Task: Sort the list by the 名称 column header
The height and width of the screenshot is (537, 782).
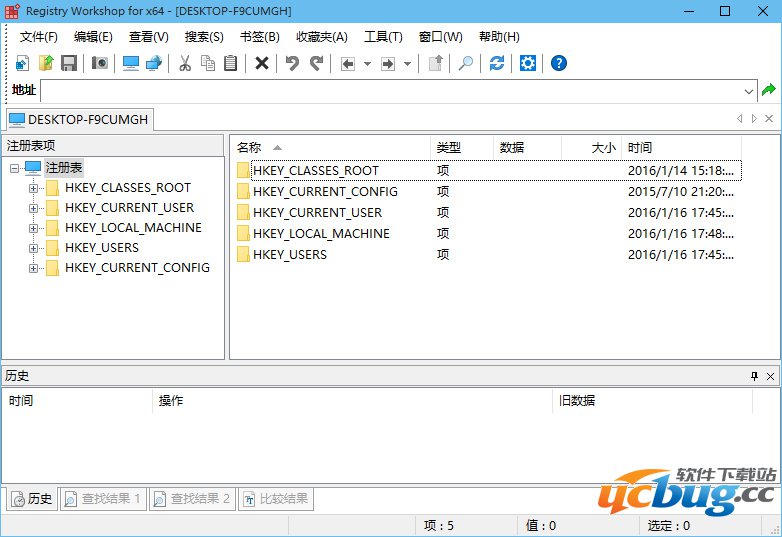Action: click(x=250, y=147)
